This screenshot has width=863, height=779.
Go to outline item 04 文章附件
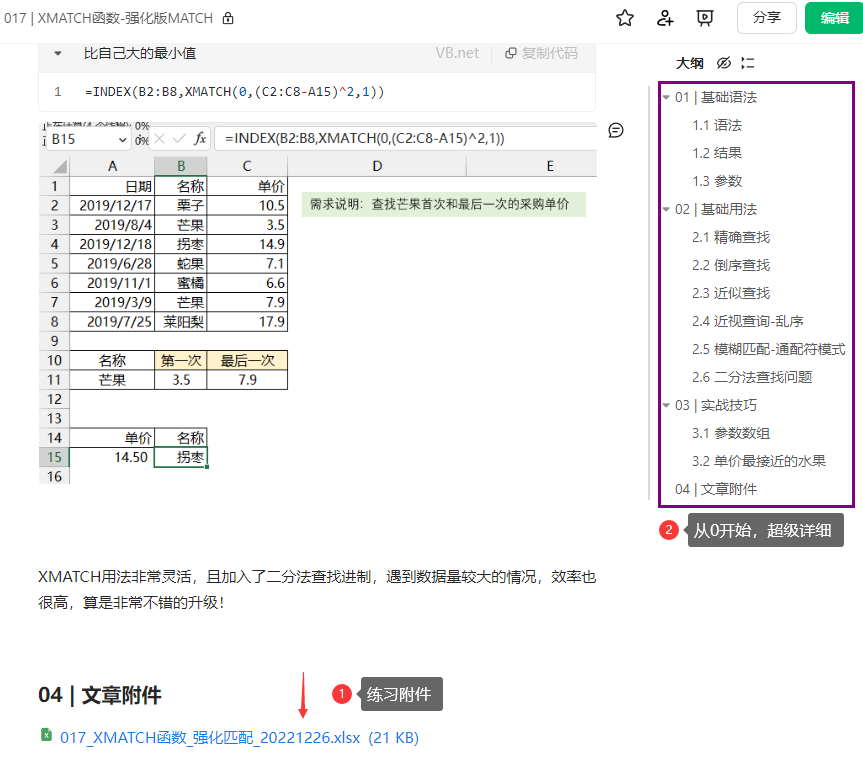[x=715, y=489]
